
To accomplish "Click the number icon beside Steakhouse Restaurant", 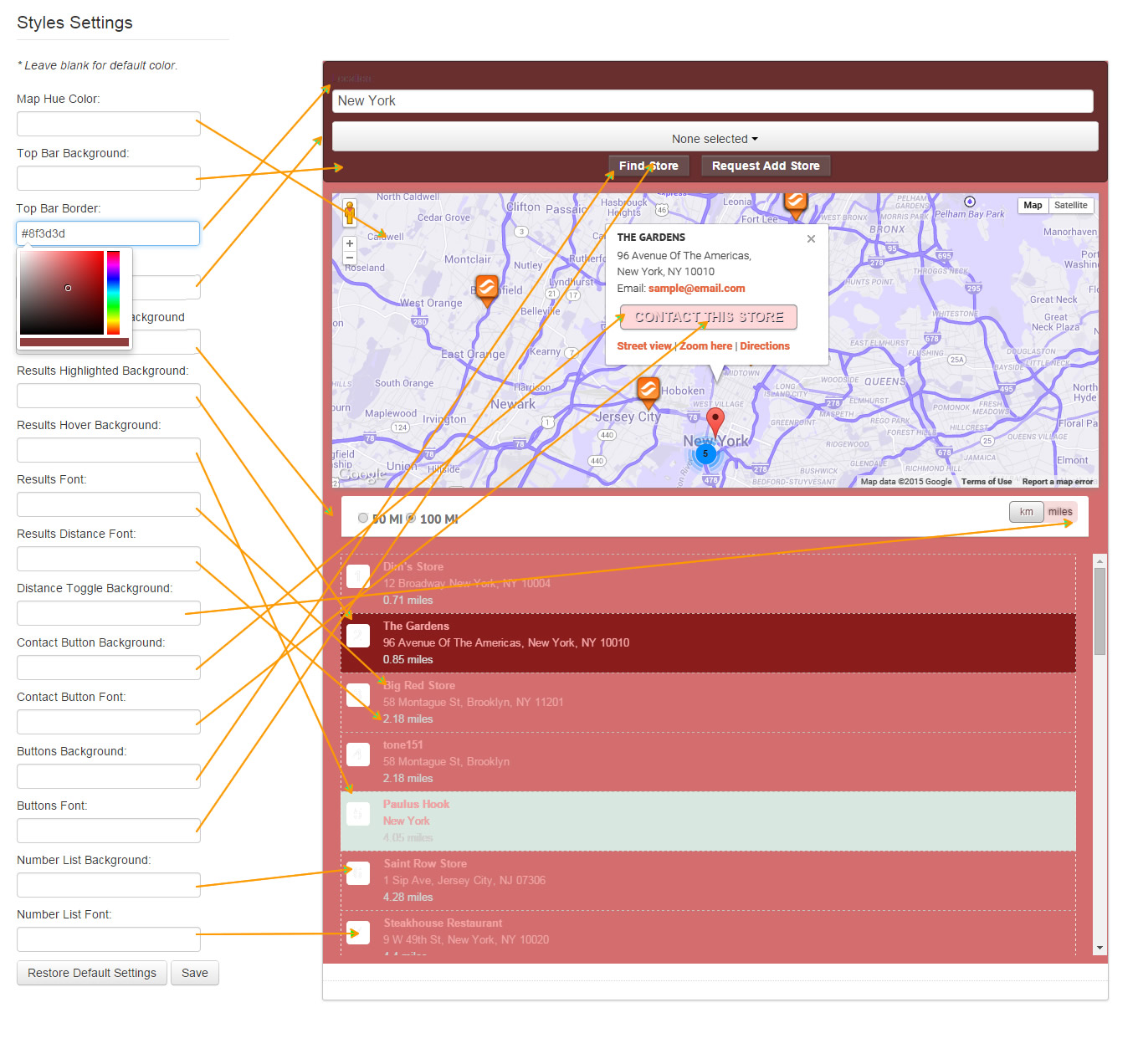I will [x=357, y=932].
